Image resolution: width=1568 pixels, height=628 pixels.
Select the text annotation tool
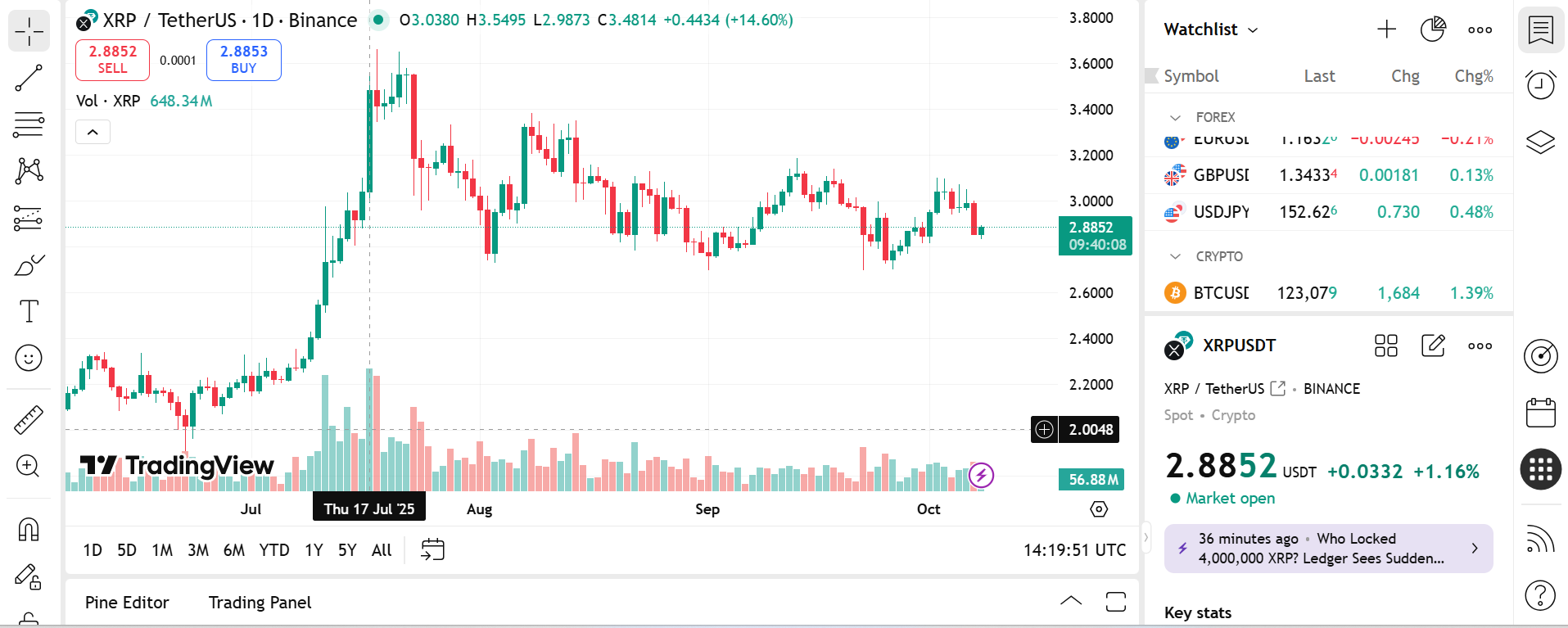[29, 311]
